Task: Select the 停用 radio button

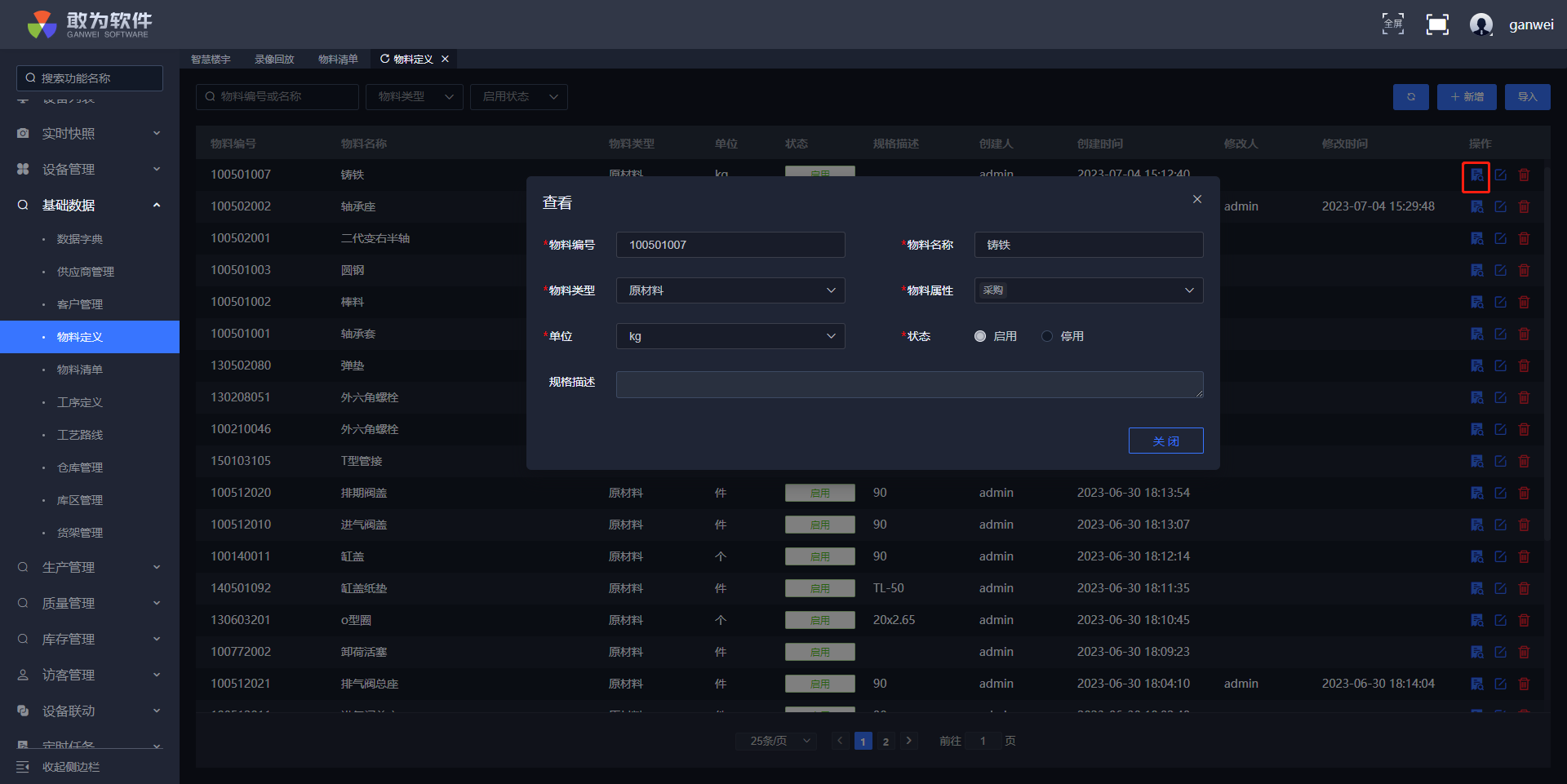Action: 1047,337
